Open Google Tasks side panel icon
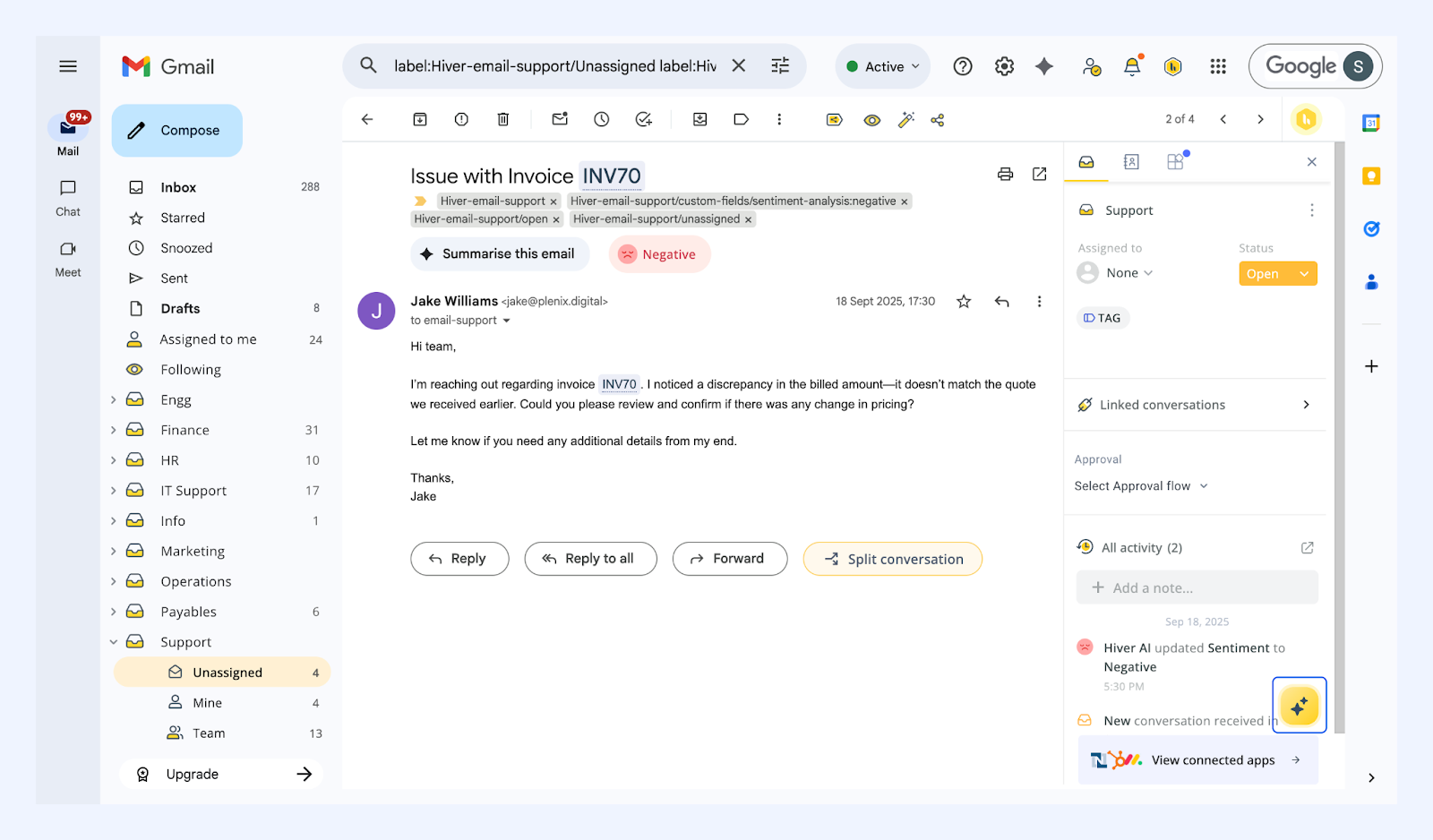 (1371, 229)
